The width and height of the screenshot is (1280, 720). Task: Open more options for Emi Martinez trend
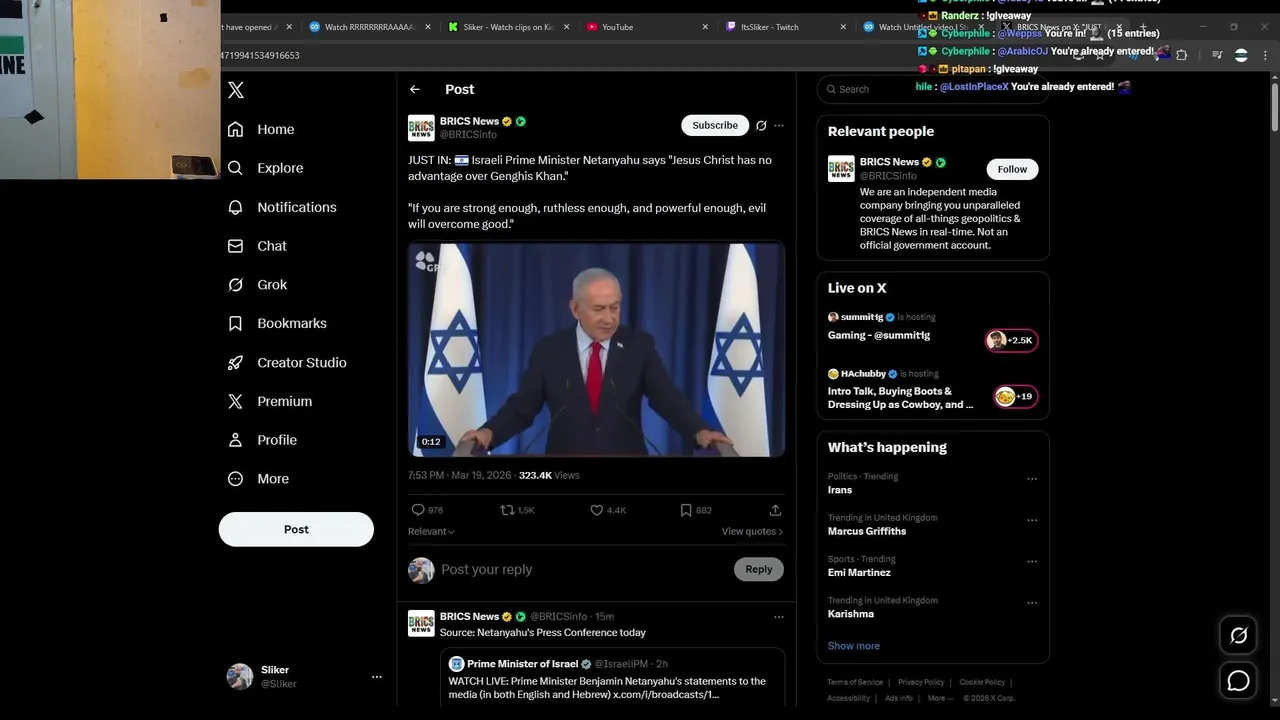pos(1032,562)
